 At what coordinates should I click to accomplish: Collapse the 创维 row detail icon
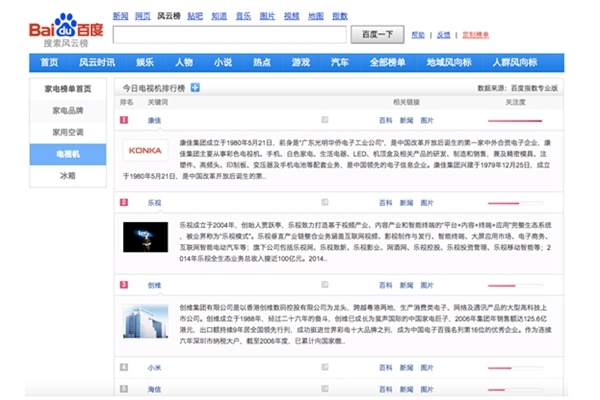click(x=325, y=284)
